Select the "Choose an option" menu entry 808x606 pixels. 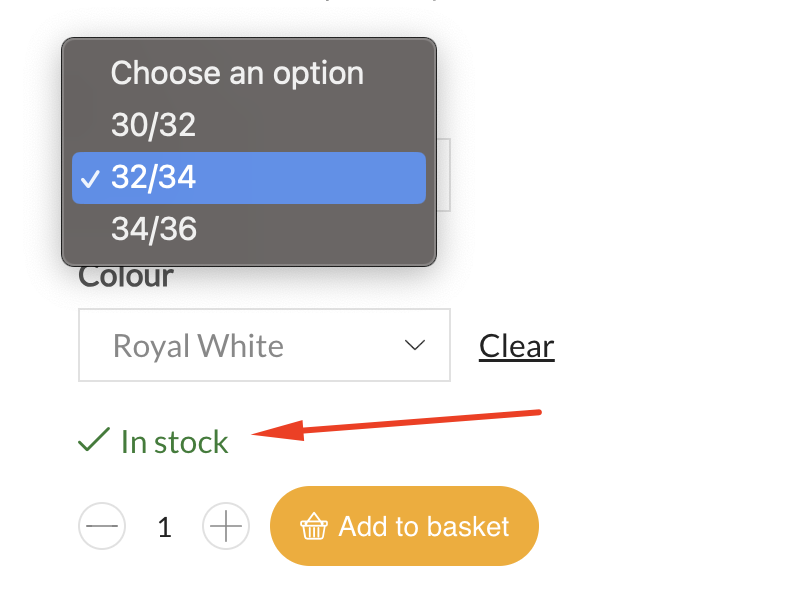point(249,73)
